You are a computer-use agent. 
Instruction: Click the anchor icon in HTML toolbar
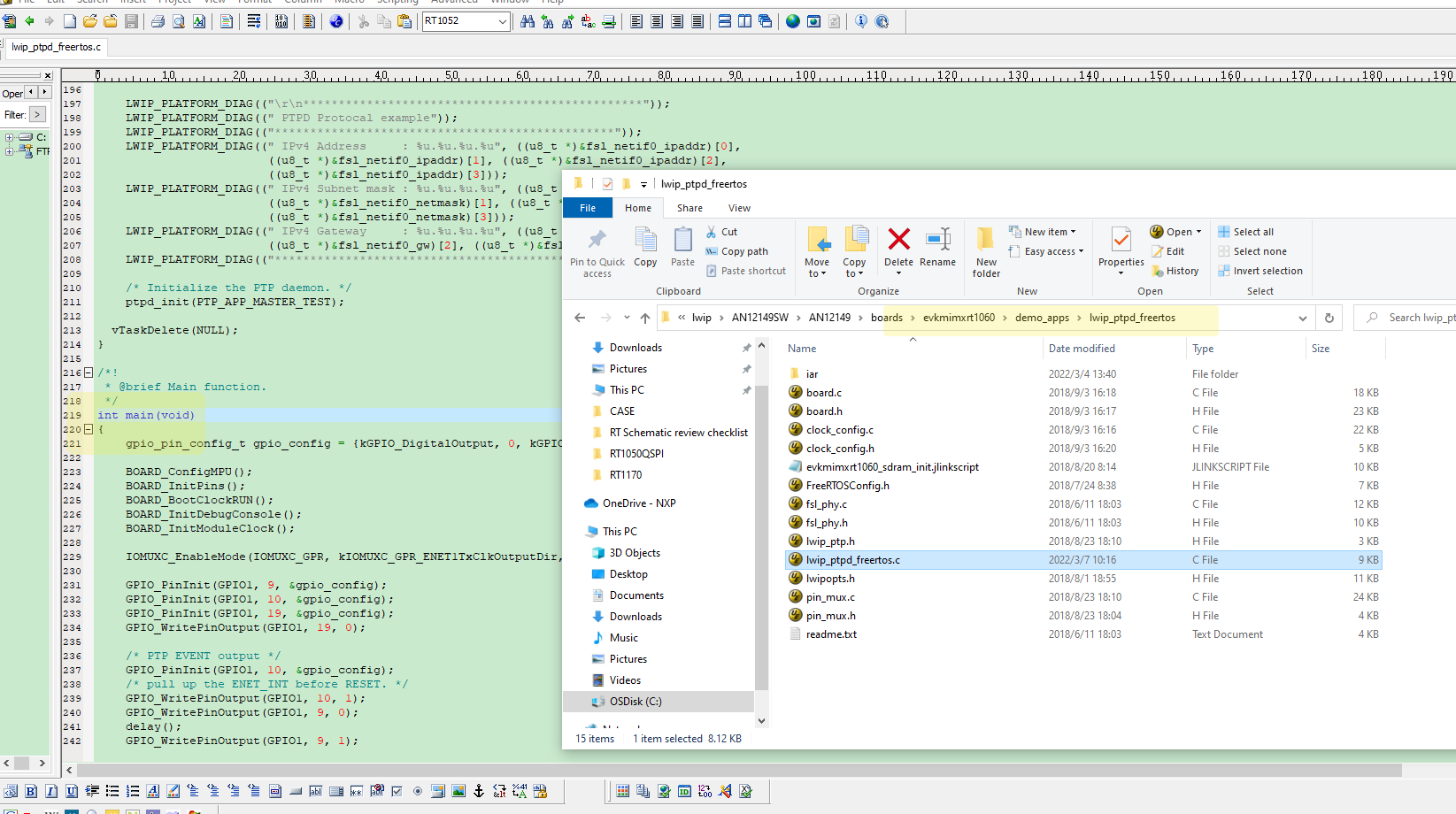(x=479, y=791)
